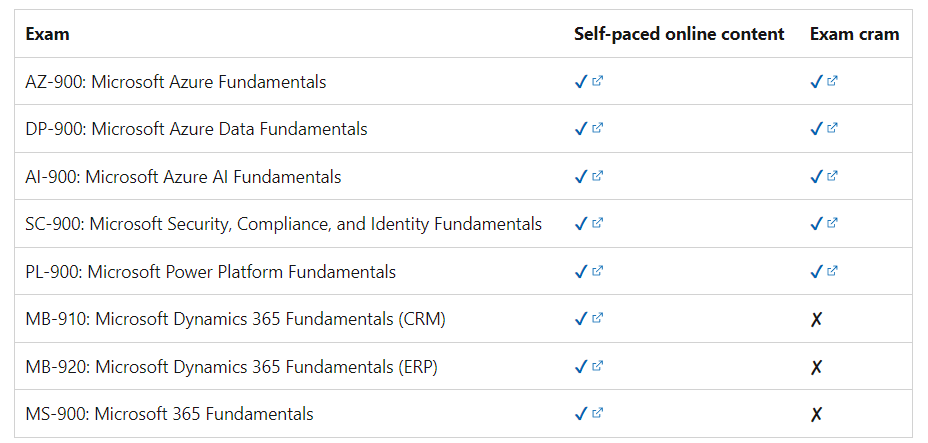
Task: Click the SC-900 self-paced checkmark link
Action: coord(581,224)
